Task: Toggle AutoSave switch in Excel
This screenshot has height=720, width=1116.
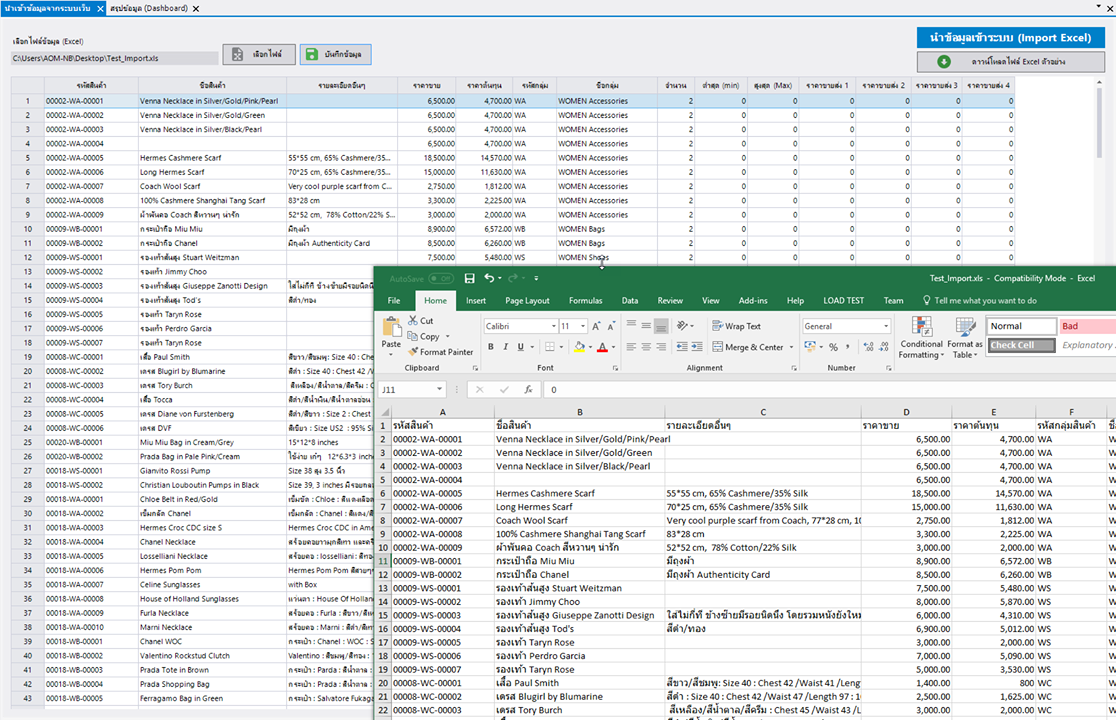Action: [441, 279]
